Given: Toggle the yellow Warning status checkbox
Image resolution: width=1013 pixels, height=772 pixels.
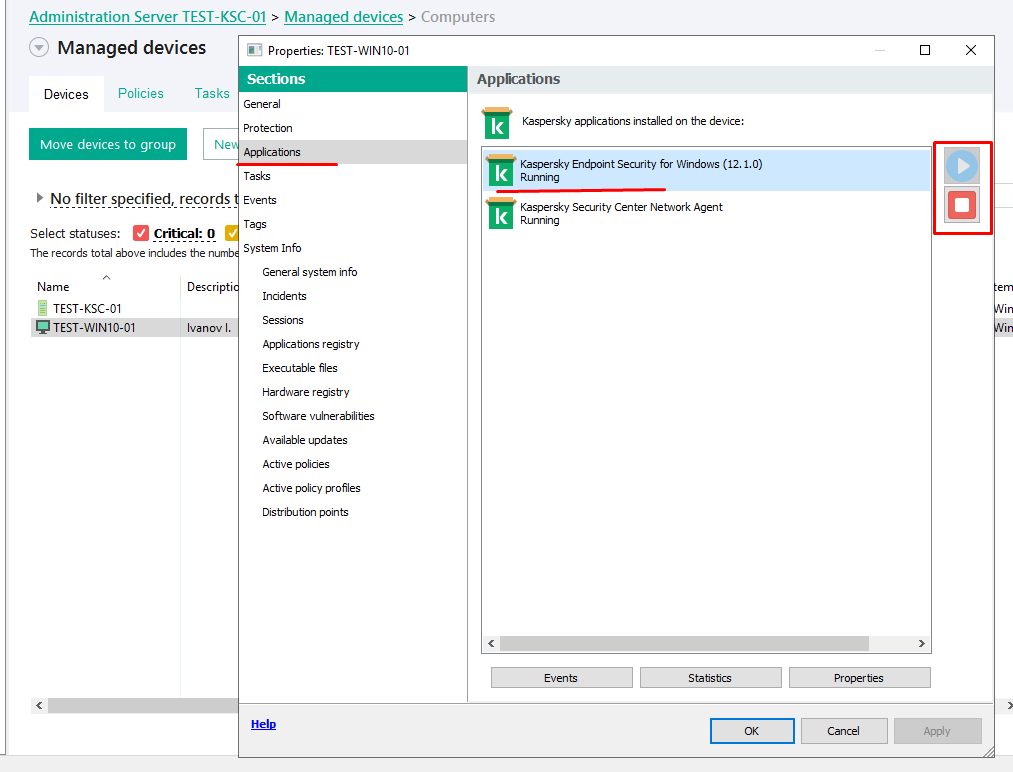Looking at the screenshot, I should [x=231, y=233].
